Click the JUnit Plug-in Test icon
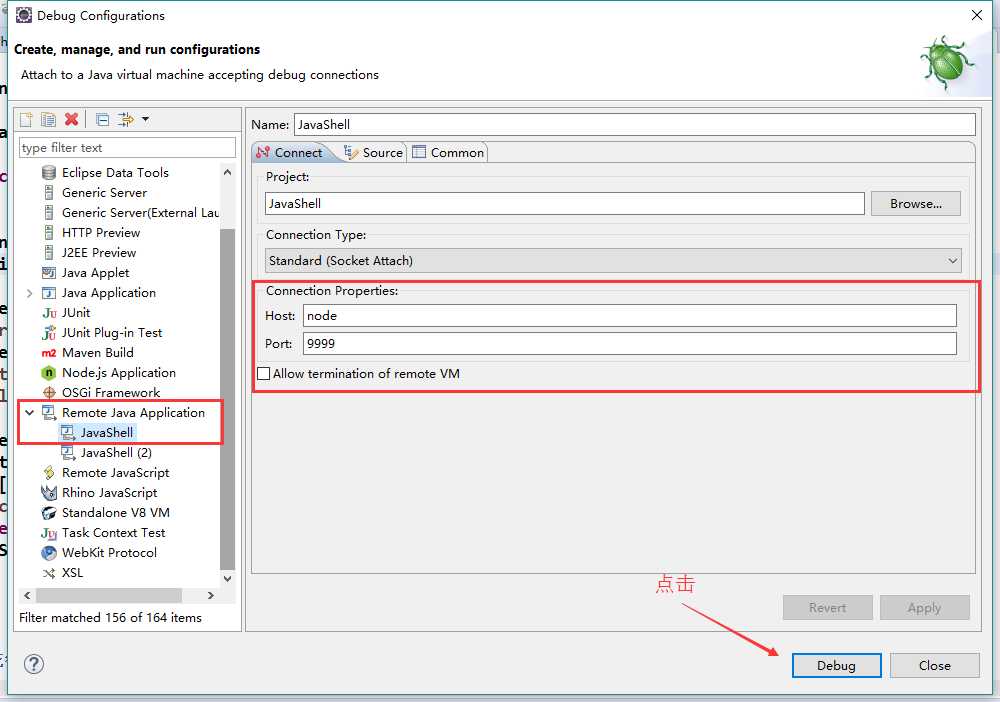The image size is (1000, 702). (49, 333)
